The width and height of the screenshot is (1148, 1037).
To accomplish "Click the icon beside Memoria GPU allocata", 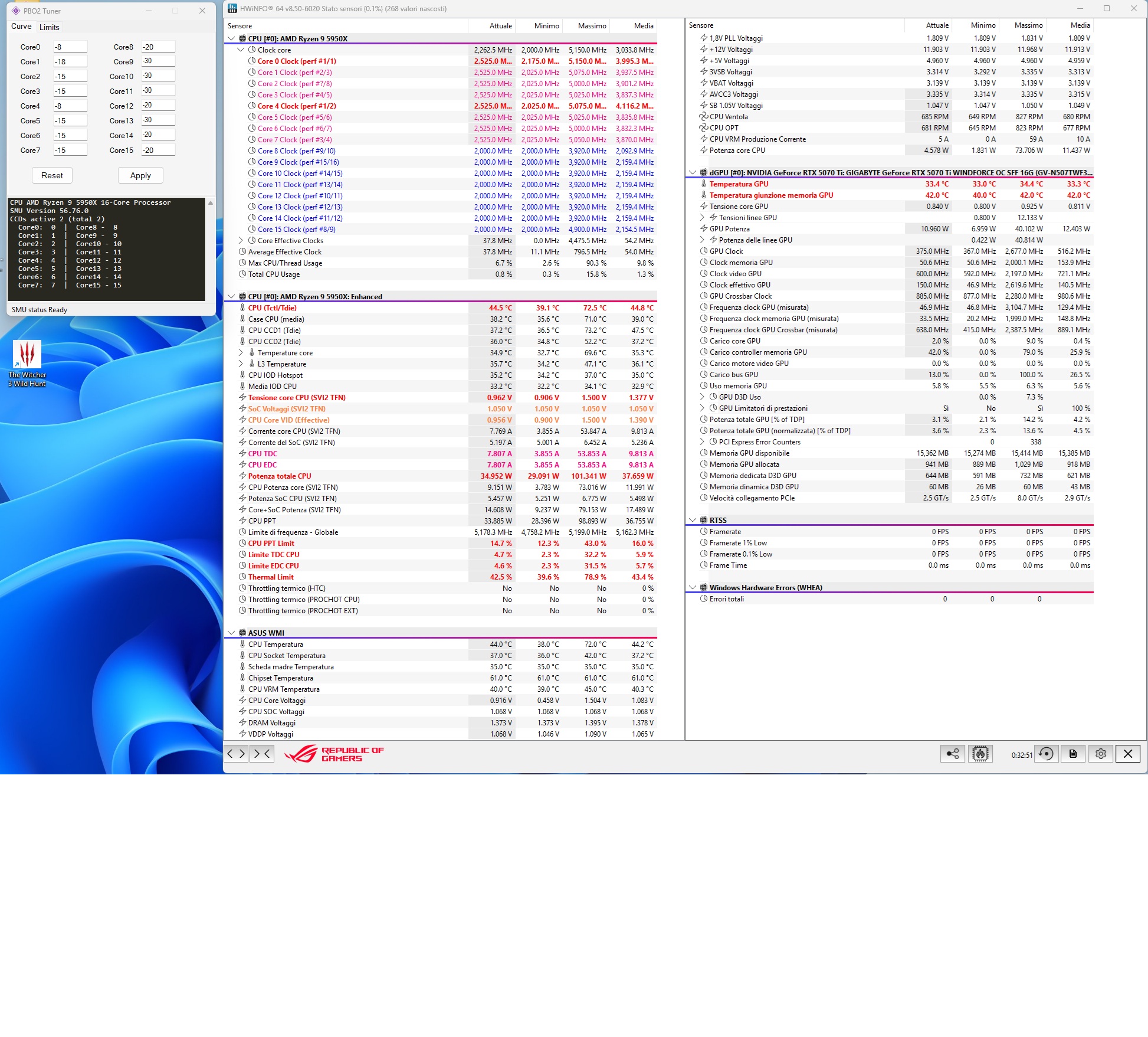I will pyautogui.click(x=703, y=464).
